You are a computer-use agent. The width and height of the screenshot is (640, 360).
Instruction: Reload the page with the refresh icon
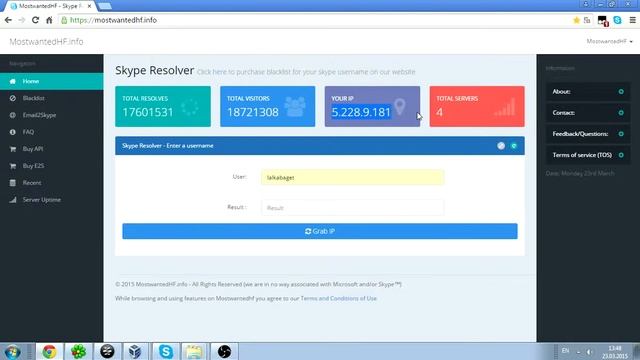tap(36, 20)
